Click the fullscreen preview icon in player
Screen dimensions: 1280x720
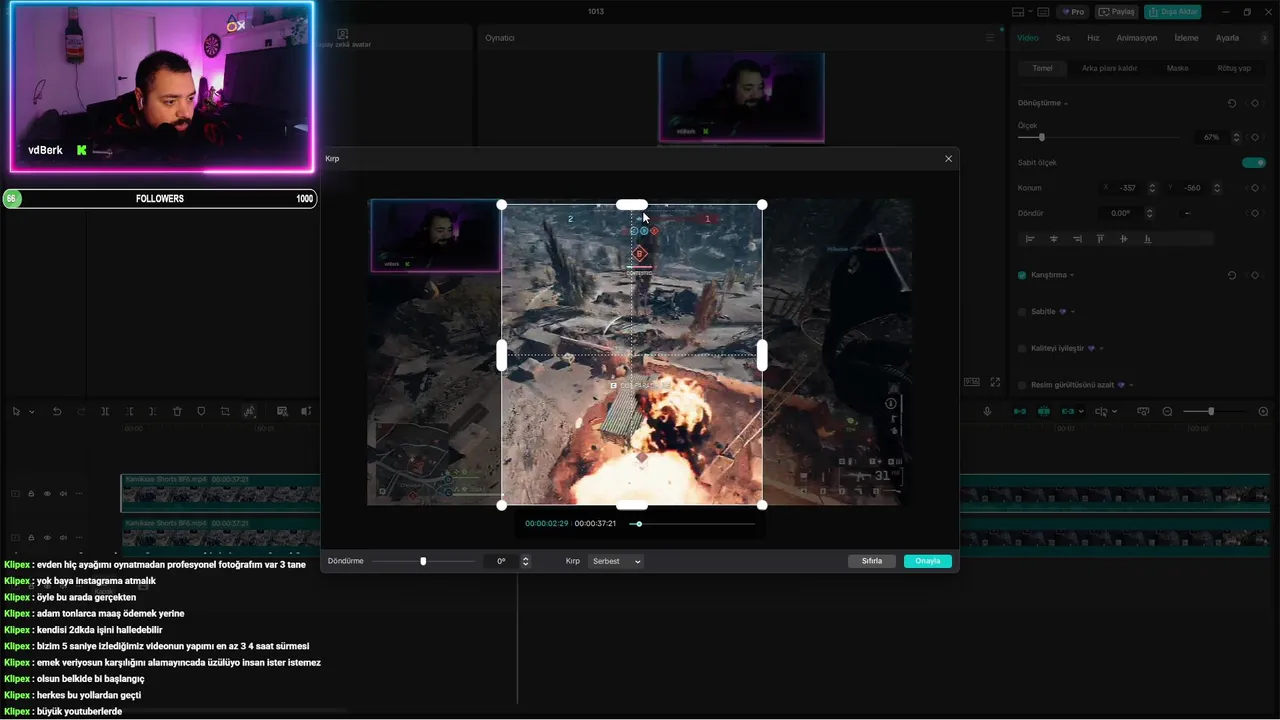click(995, 382)
